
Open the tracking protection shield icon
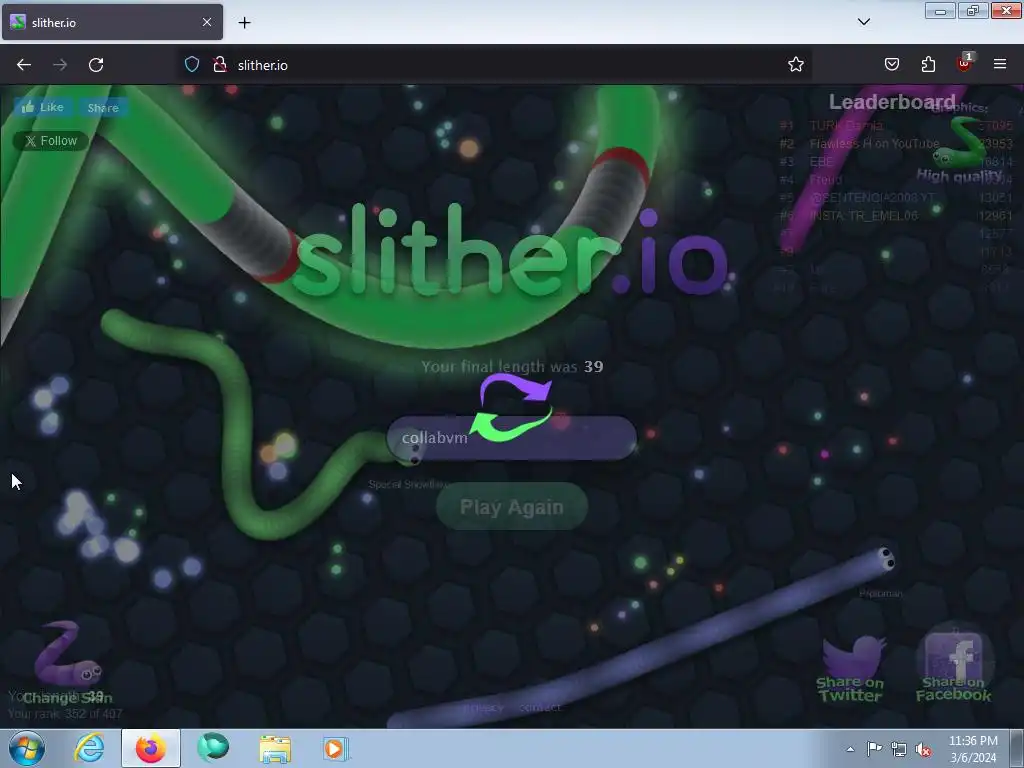tap(191, 65)
